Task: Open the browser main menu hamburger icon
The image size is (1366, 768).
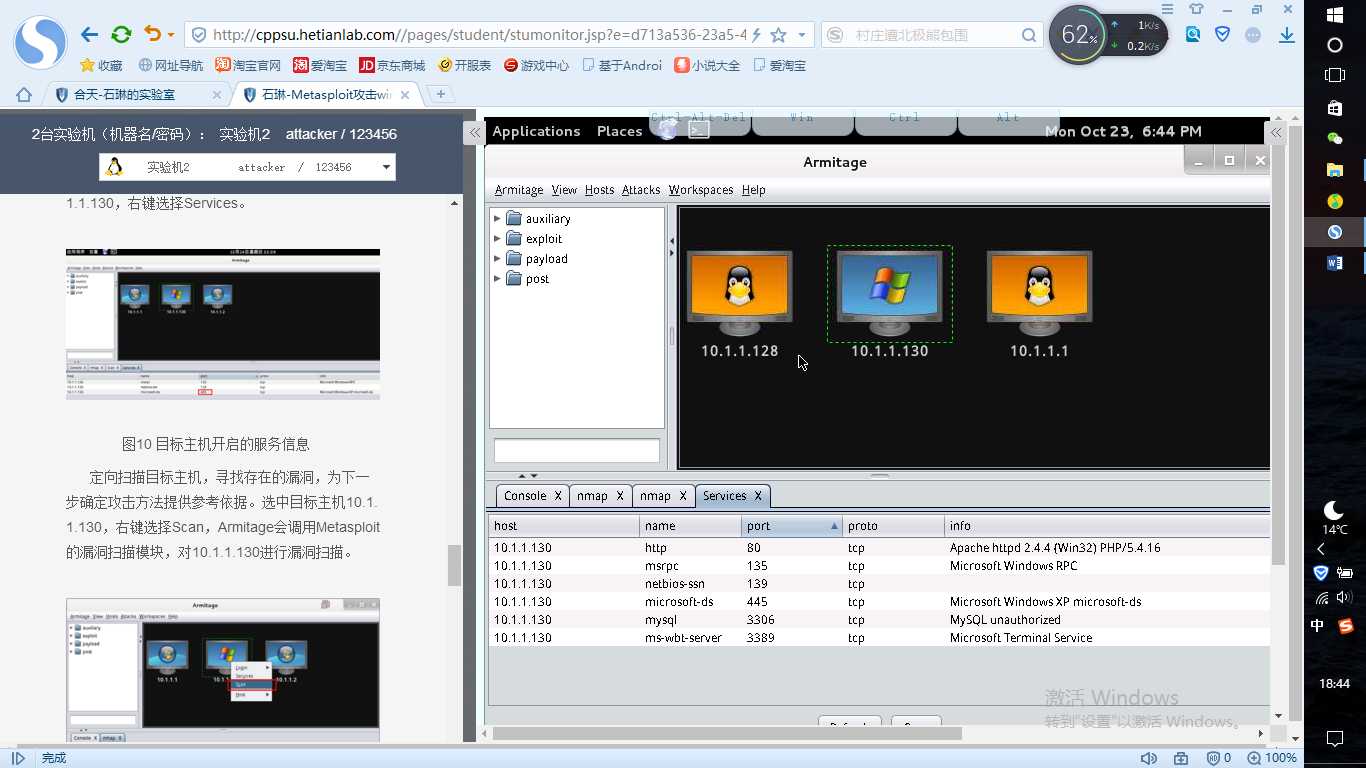Action: click(1168, 9)
